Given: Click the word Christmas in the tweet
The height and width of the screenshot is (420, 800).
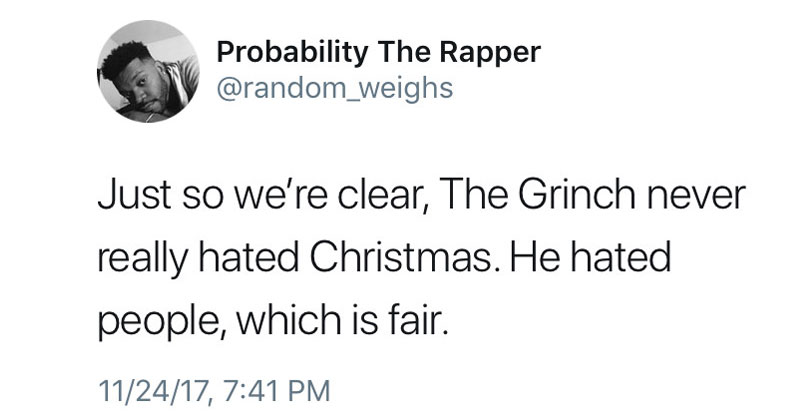Looking at the screenshot, I should (x=404, y=257).
